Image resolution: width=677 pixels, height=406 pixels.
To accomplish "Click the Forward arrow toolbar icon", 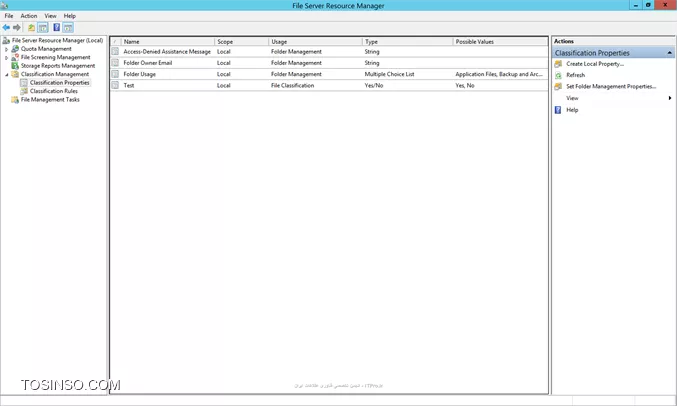I will (x=17, y=28).
